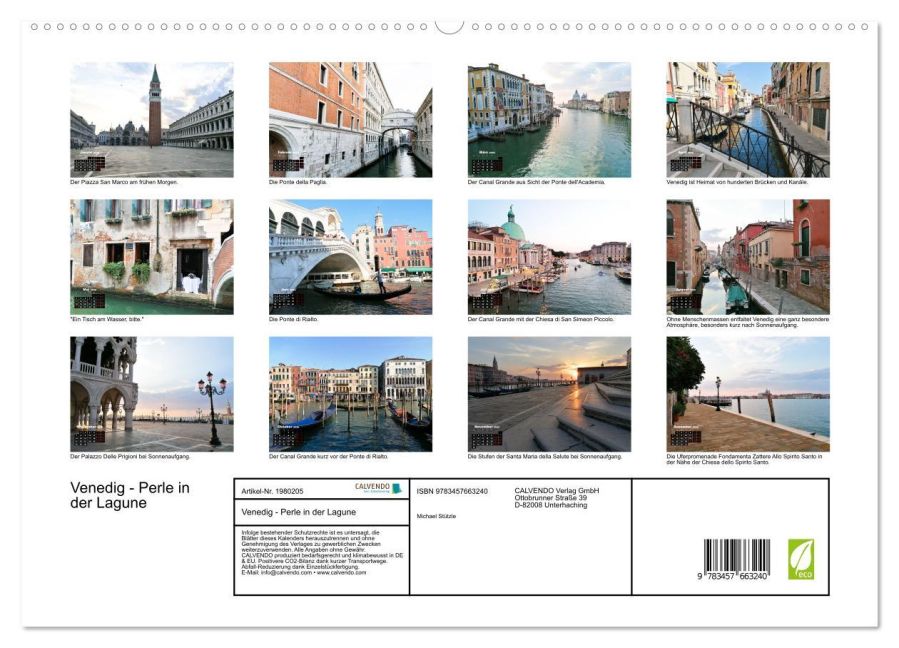
Task: Click the green eco leaf logo
Action: click(800, 559)
